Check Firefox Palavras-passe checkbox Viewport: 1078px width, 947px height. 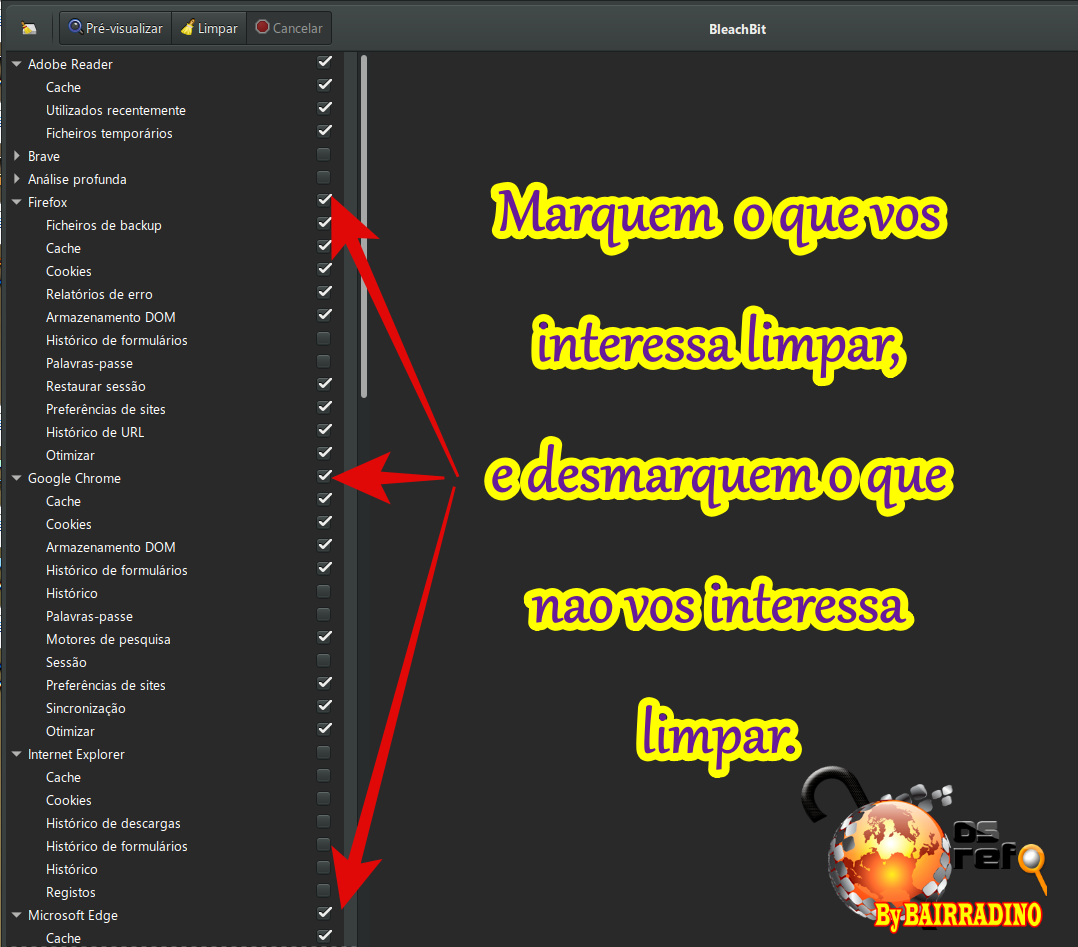[324, 362]
